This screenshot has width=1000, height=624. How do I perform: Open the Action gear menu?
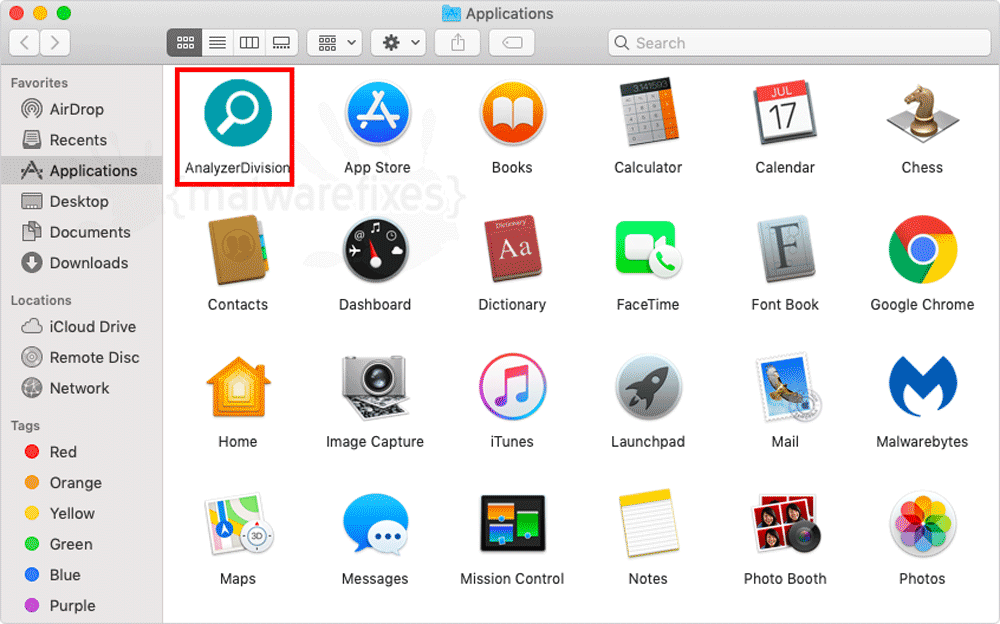[x=399, y=43]
